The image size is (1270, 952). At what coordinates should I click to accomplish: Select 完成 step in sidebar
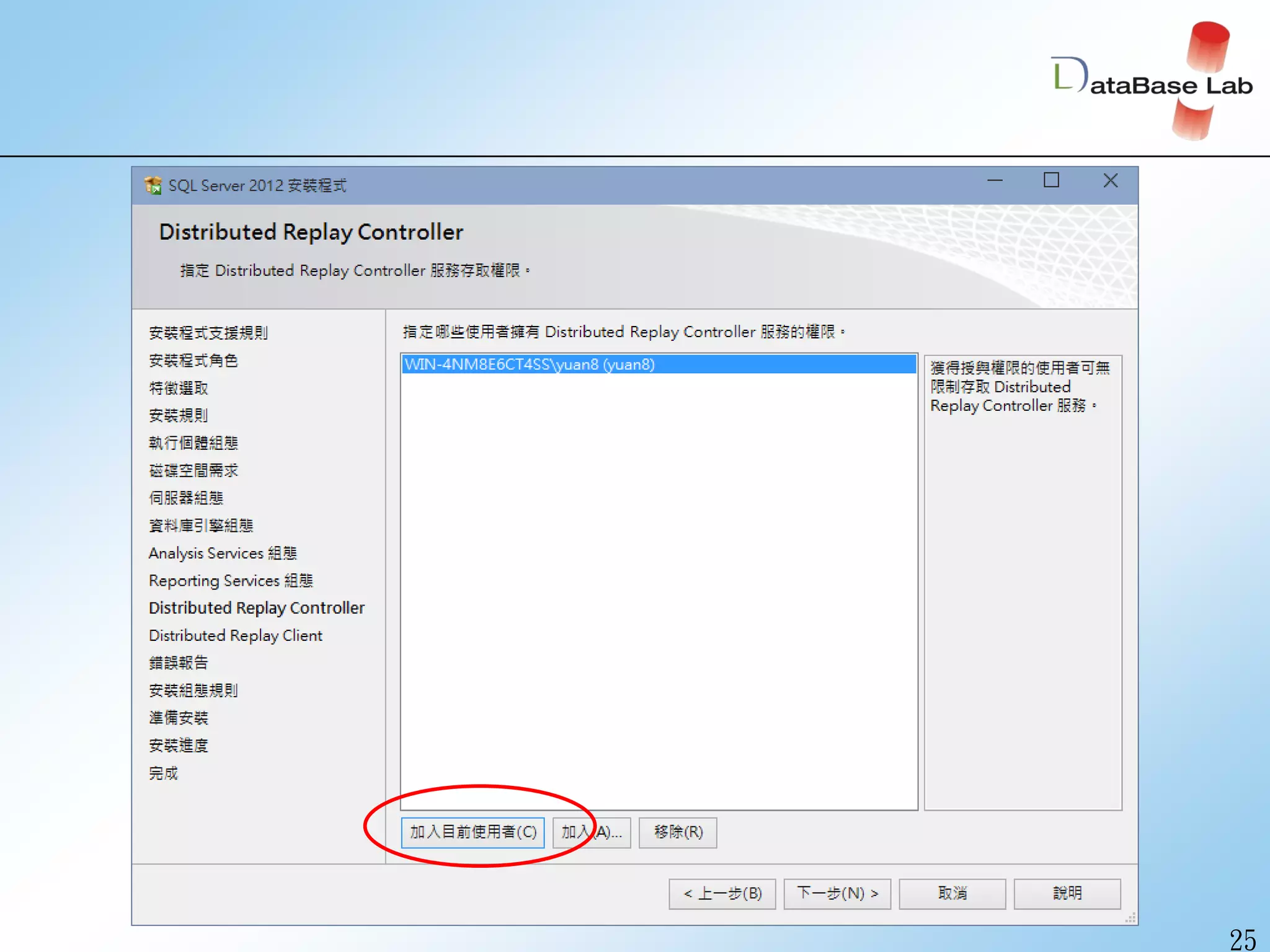[x=164, y=773]
